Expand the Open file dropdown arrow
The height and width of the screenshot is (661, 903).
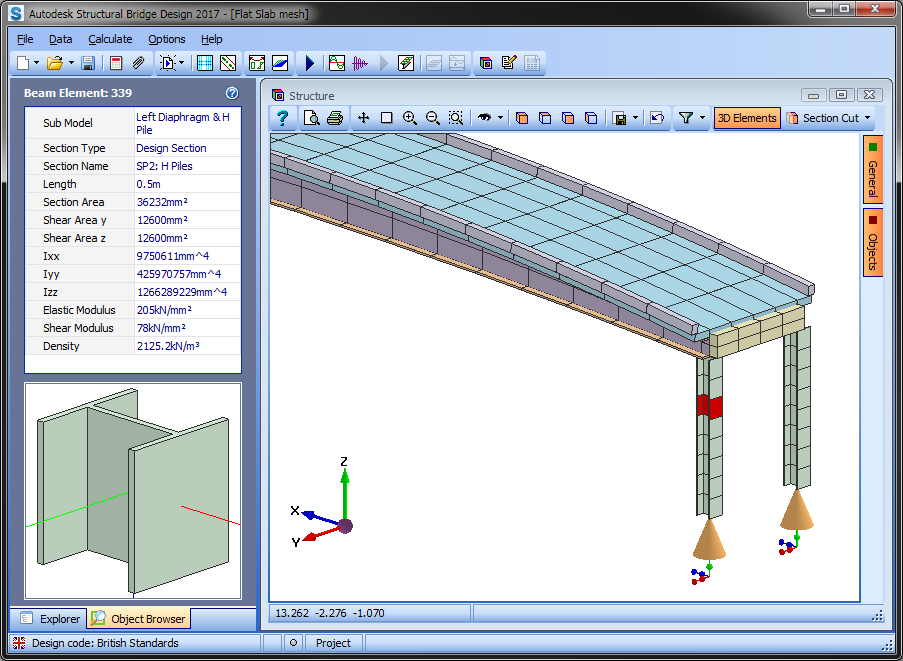click(71, 63)
